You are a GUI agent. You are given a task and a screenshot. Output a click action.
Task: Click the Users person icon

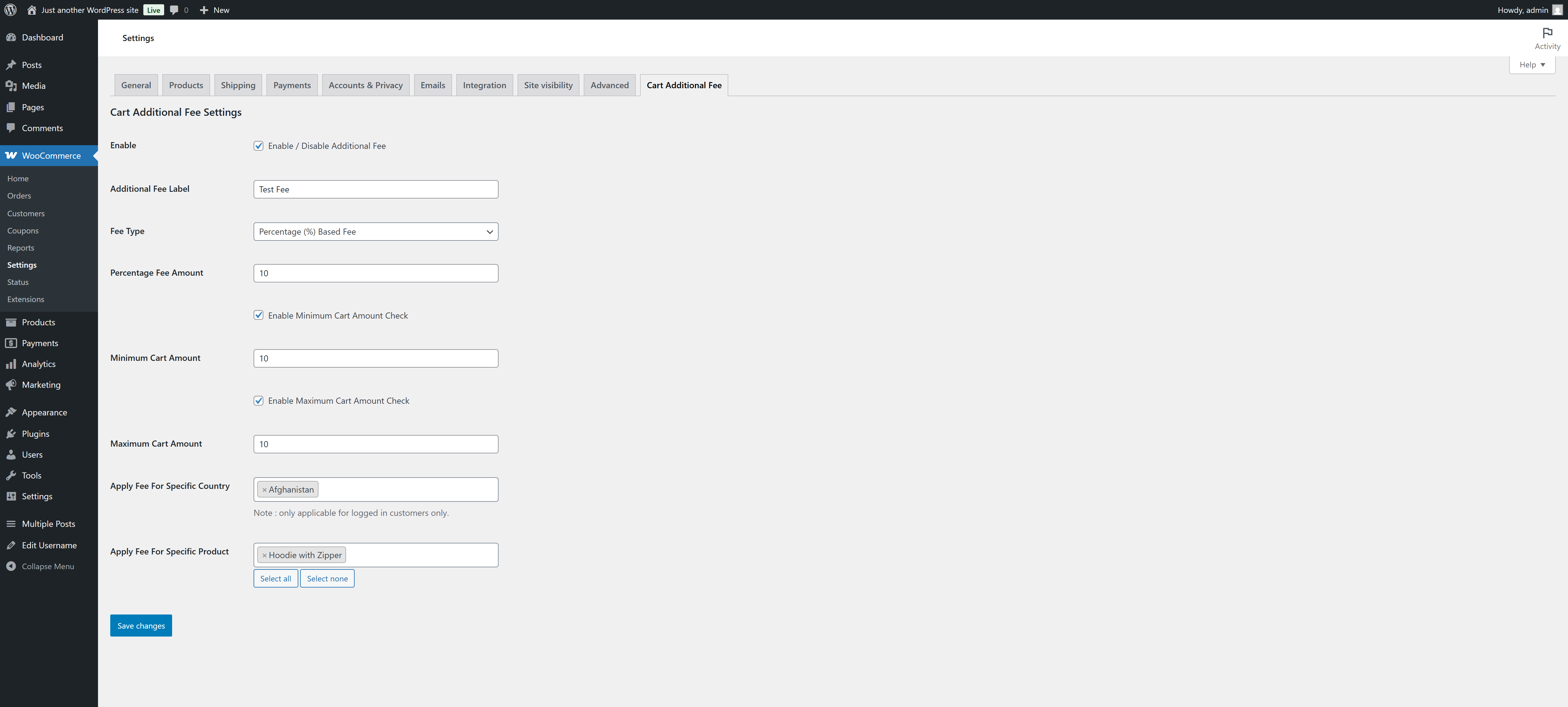coord(11,454)
